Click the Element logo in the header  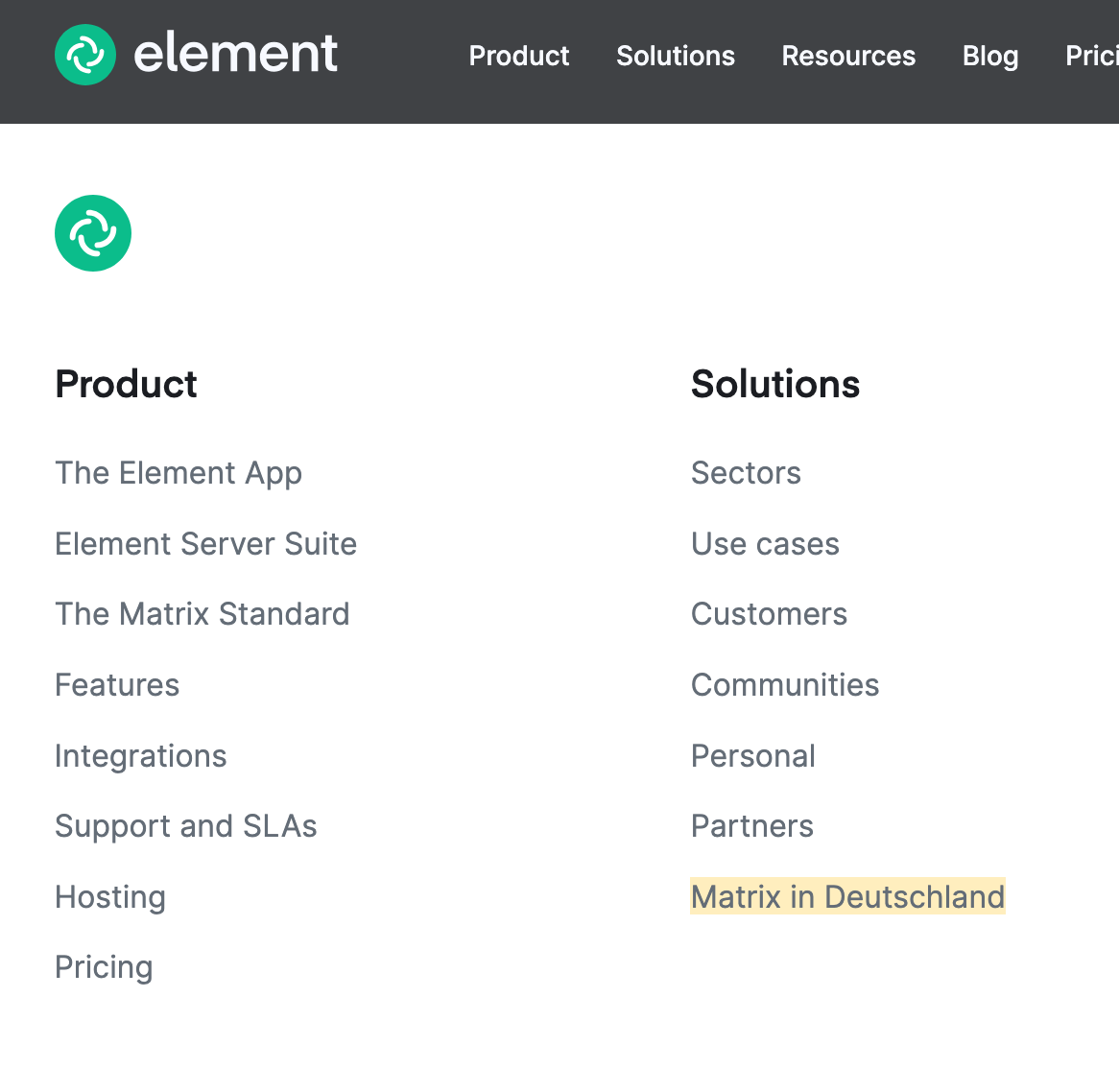pyautogui.click(x=196, y=55)
